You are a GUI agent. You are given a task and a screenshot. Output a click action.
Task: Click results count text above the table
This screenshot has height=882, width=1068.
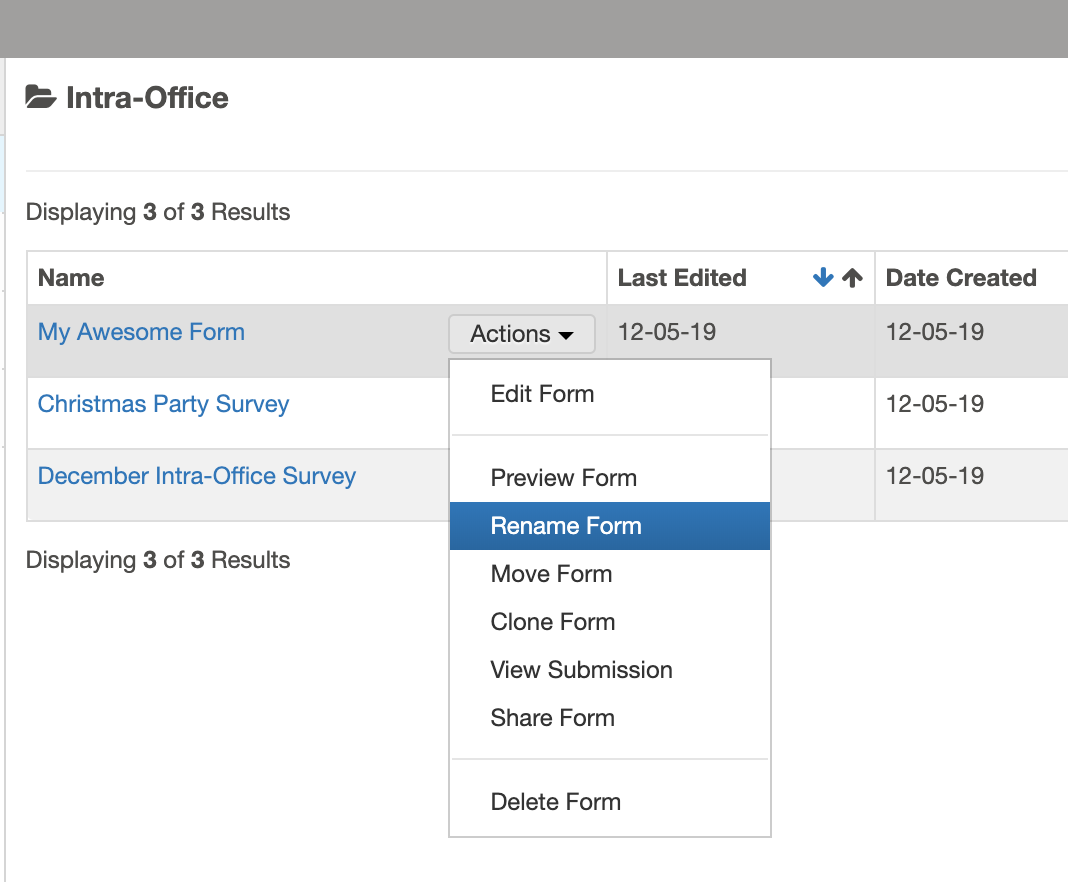[158, 212]
